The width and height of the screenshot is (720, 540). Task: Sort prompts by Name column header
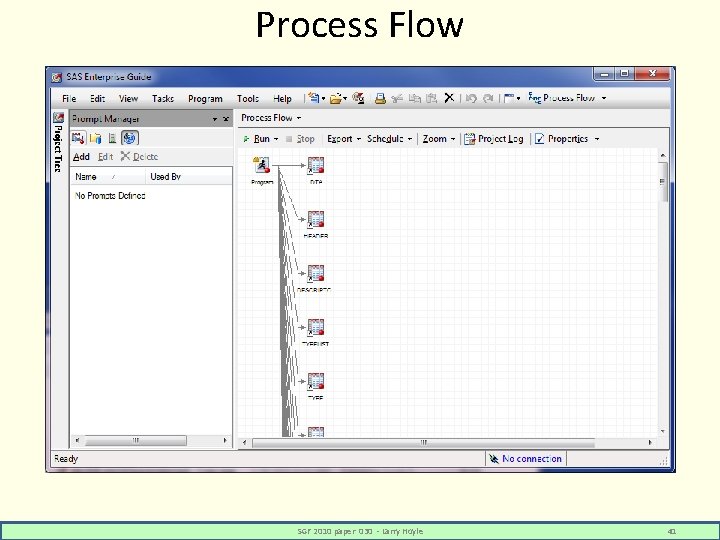pos(107,177)
